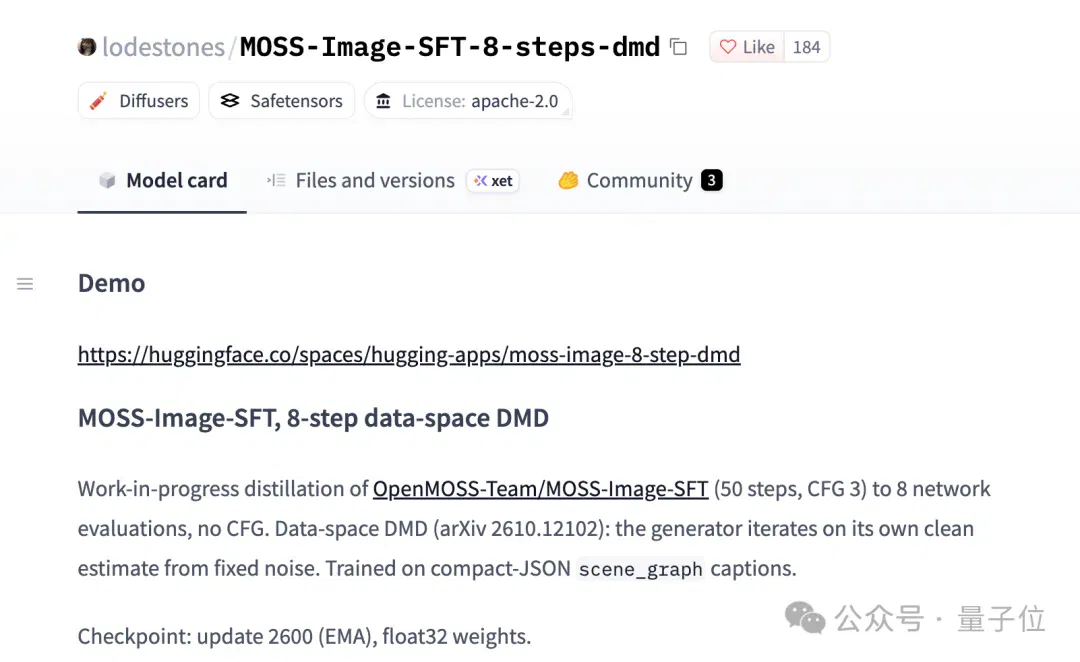Click the lodestones user avatar icon
This screenshot has height=662, width=1080.
tap(87, 47)
